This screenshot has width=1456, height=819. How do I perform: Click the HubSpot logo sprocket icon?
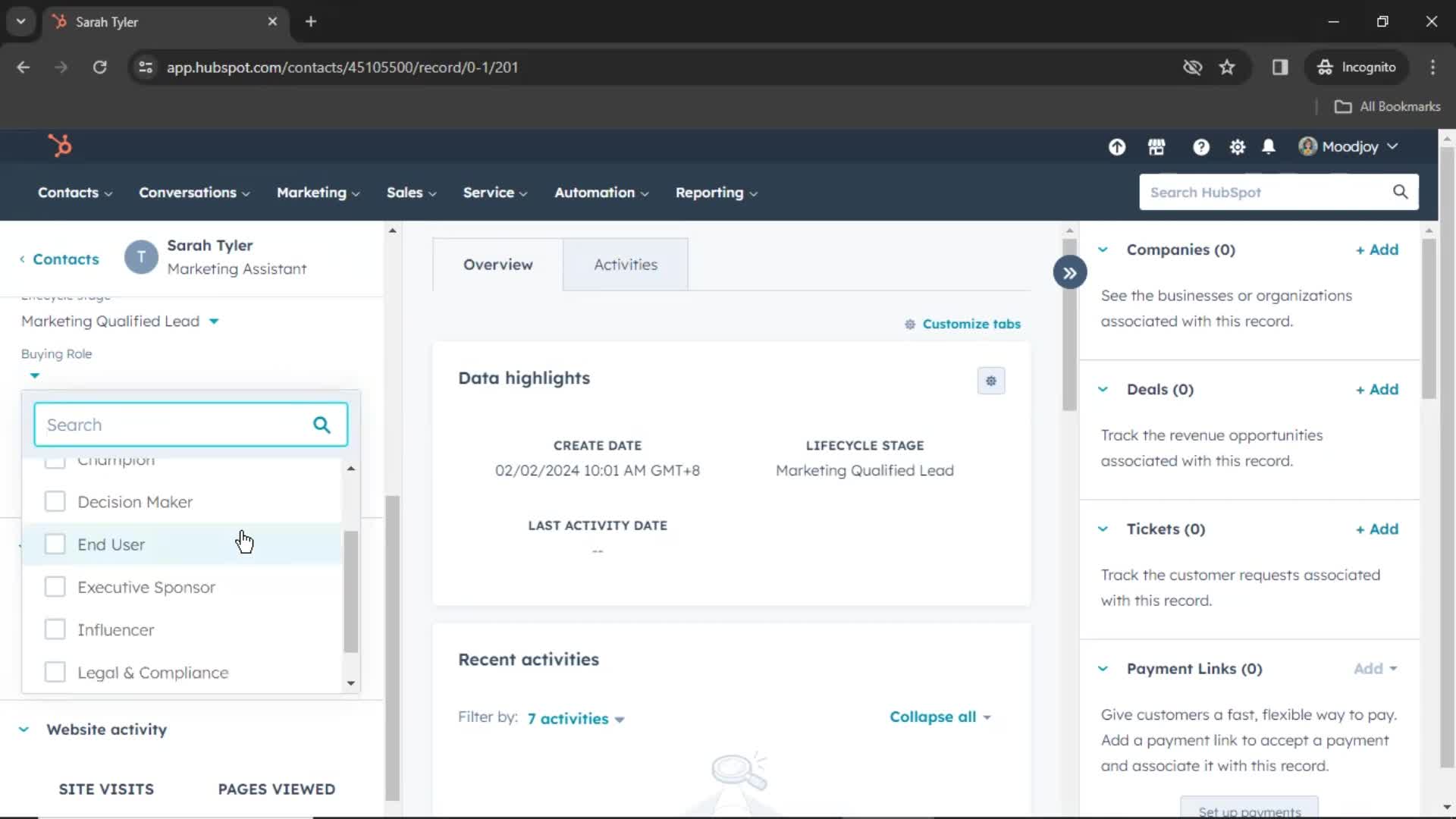[x=58, y=147]
